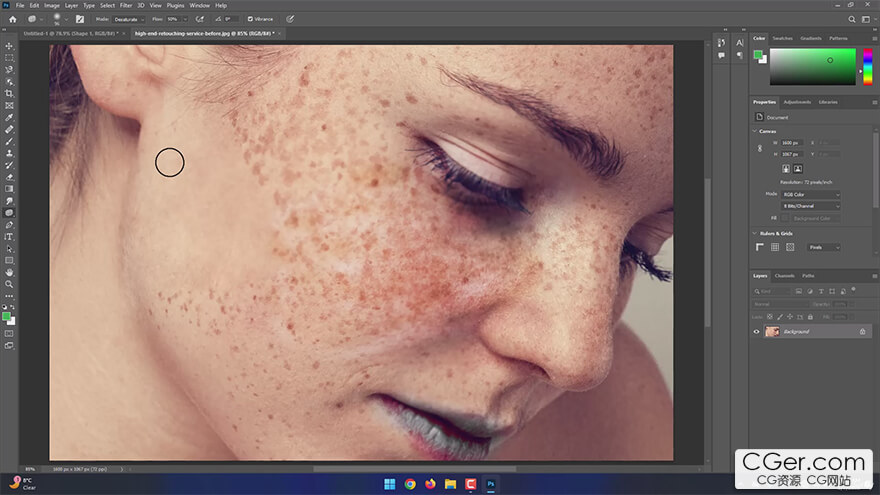
Task: Collapse the Rulers & Grids section
Action: (754, 234)
